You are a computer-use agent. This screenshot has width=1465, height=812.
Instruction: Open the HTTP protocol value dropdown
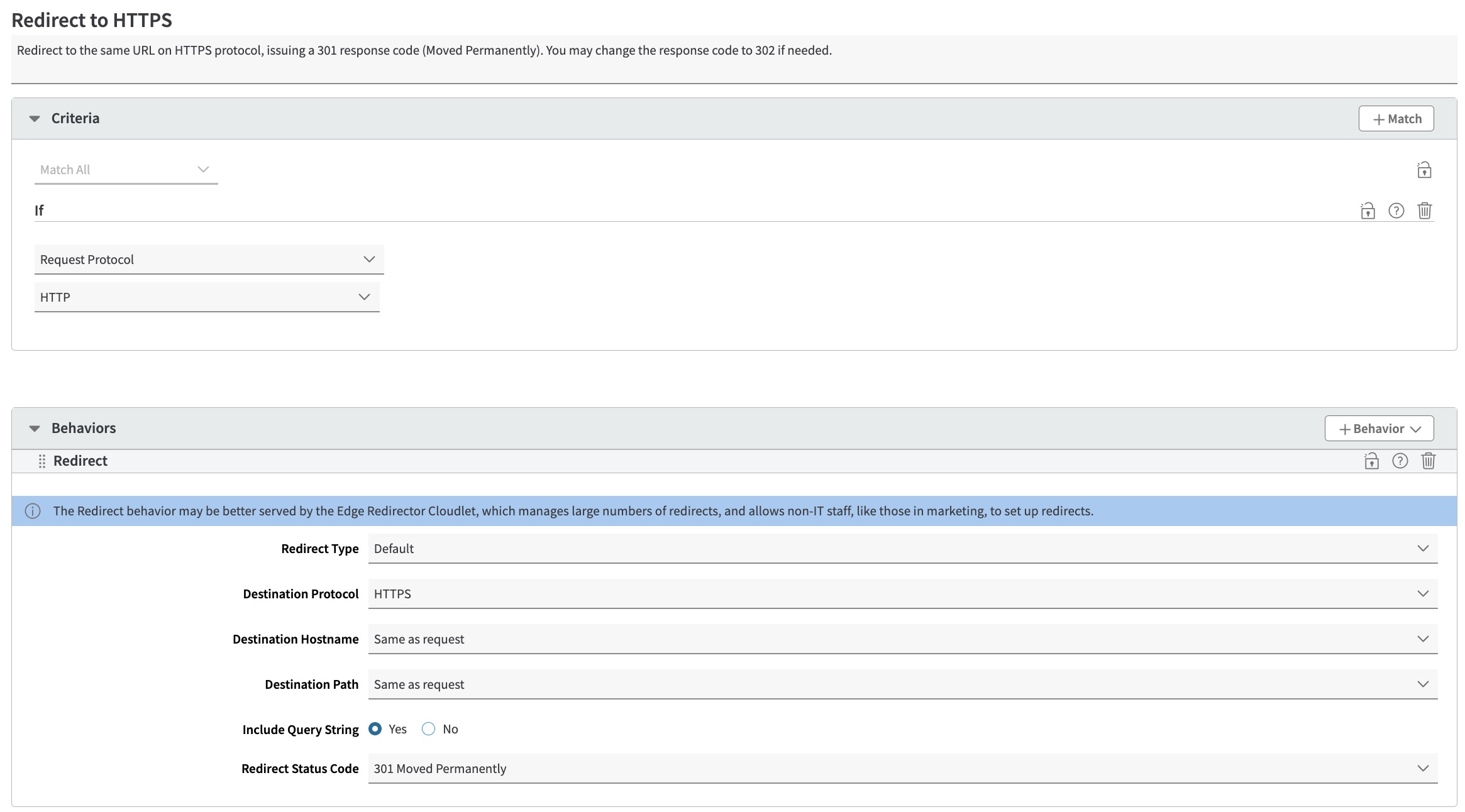206,297
